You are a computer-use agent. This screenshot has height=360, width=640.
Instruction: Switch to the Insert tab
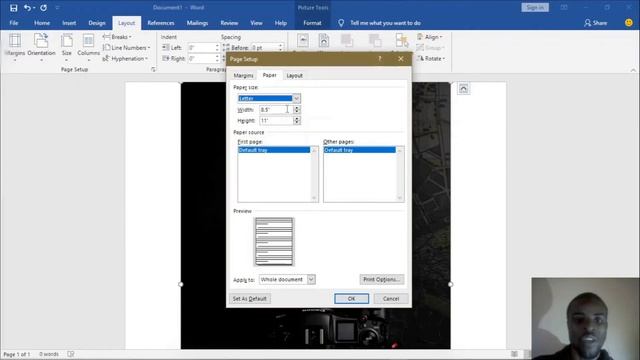(x=69, y=23)
